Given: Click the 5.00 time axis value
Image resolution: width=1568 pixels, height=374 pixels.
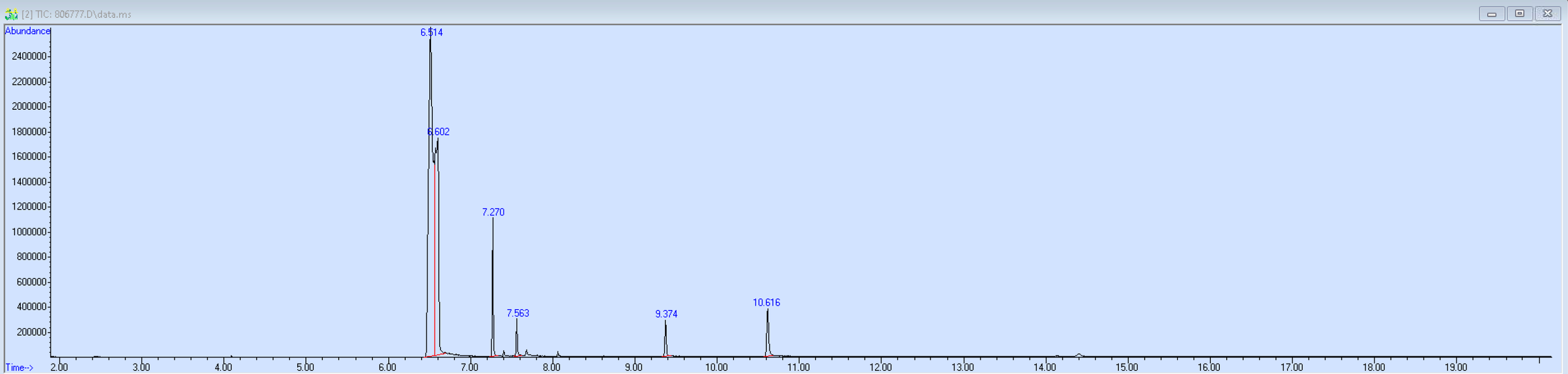Looking at the screenshot, I should [305, 368].
